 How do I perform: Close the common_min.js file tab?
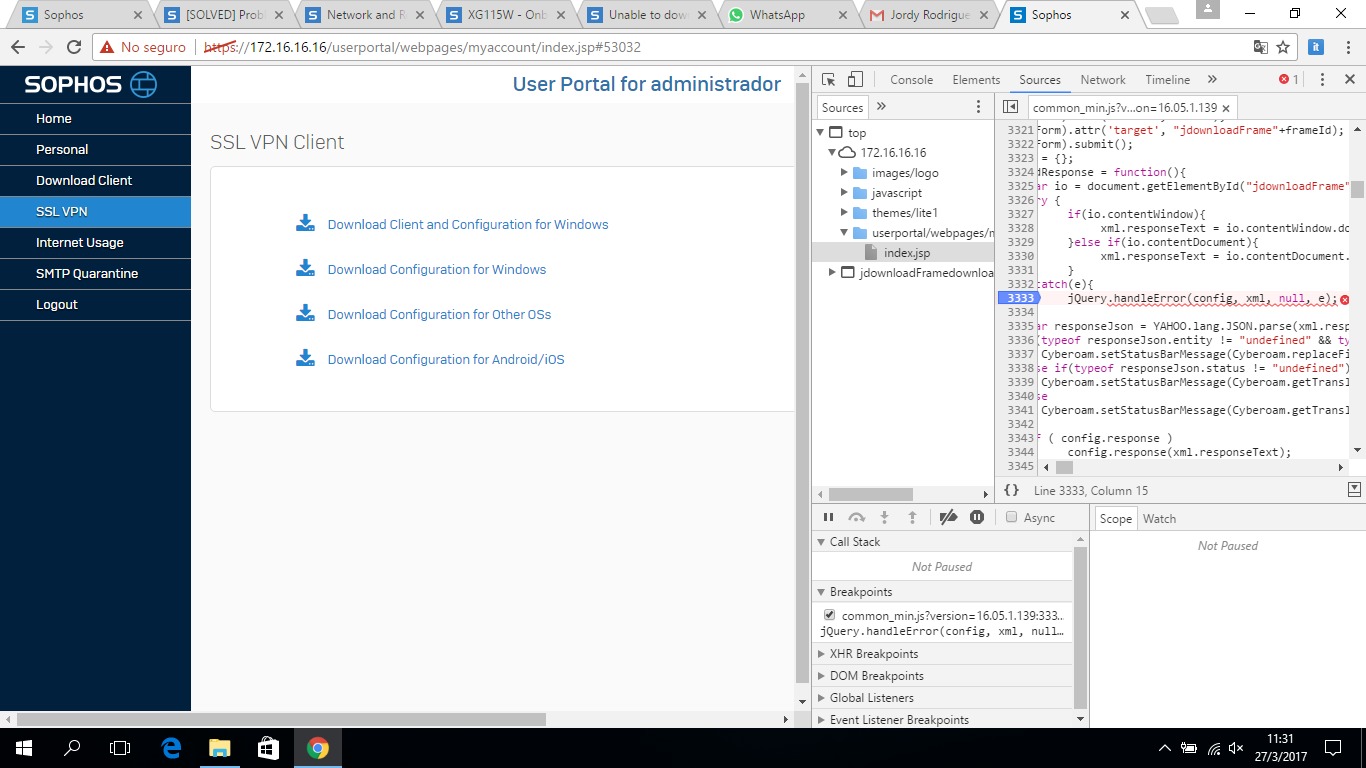click(x=1226, y=108)
